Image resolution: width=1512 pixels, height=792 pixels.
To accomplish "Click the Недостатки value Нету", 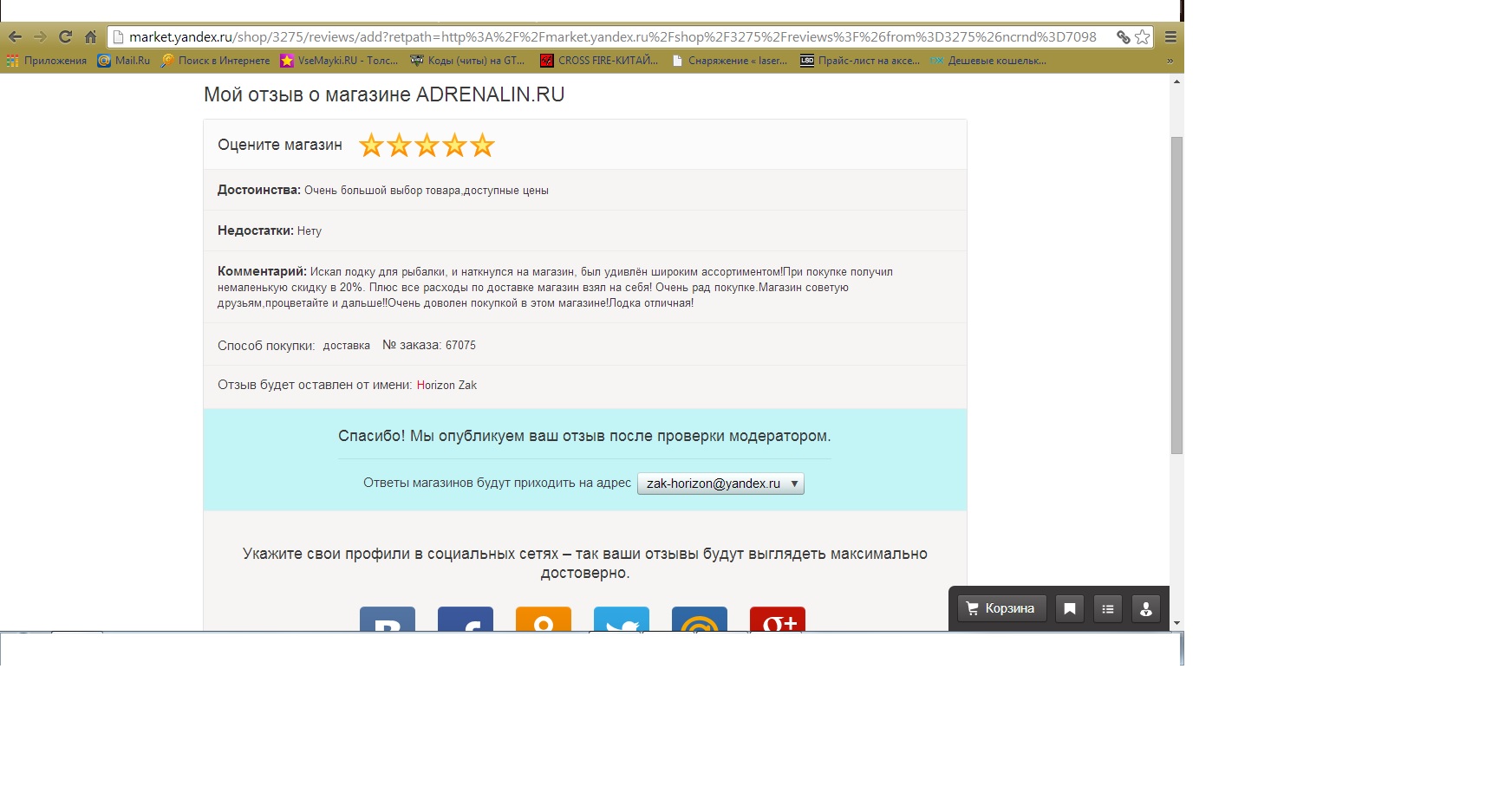I will 310,231.
